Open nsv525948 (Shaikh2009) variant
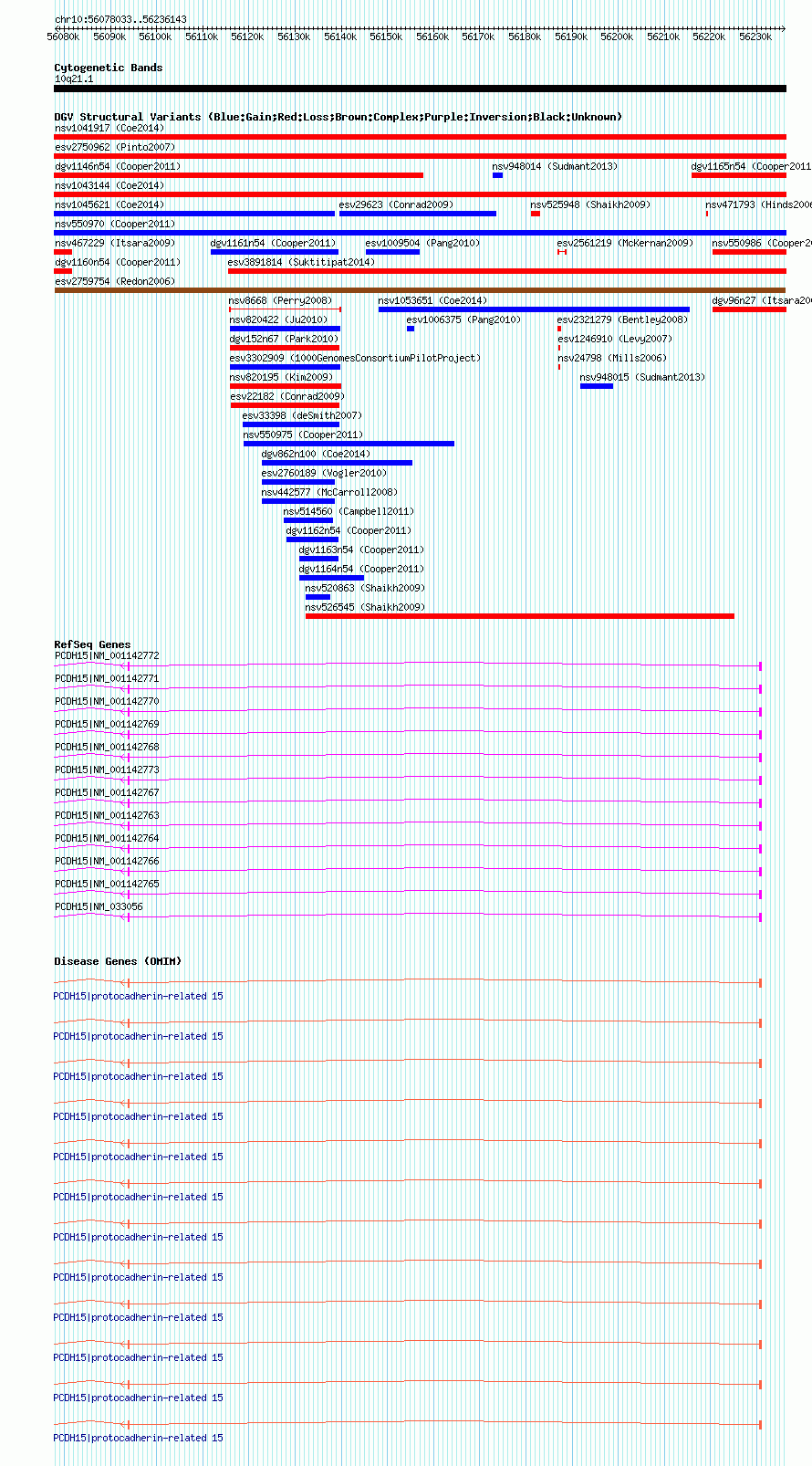 (590, 204)
